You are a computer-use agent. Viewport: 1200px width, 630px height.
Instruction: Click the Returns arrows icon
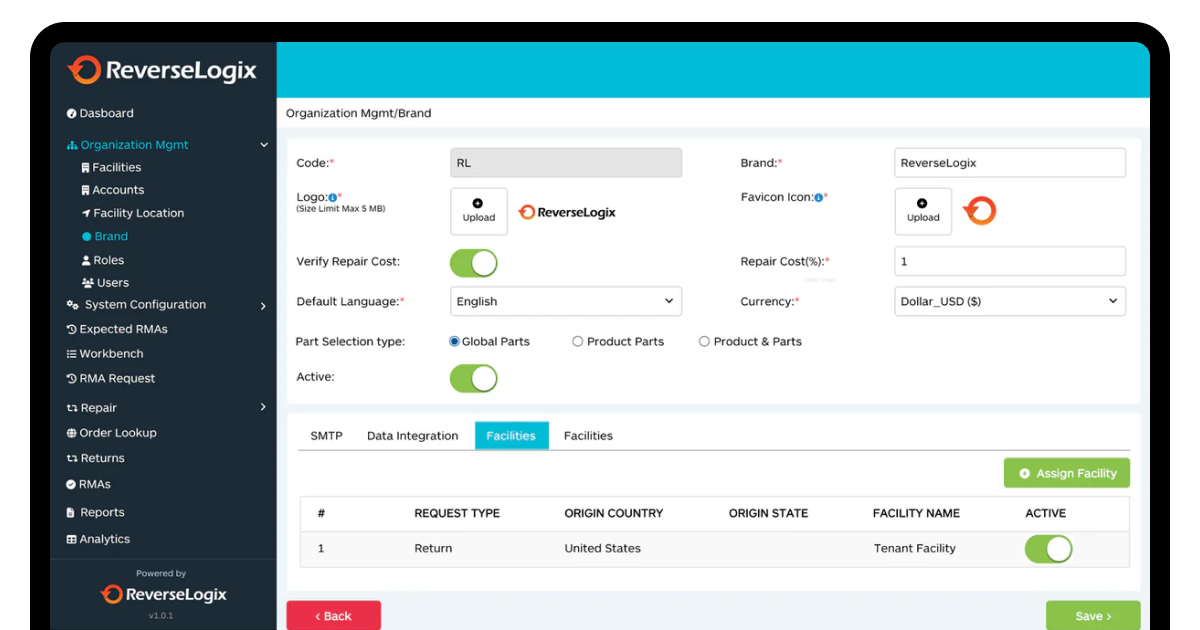pos(72,458)
